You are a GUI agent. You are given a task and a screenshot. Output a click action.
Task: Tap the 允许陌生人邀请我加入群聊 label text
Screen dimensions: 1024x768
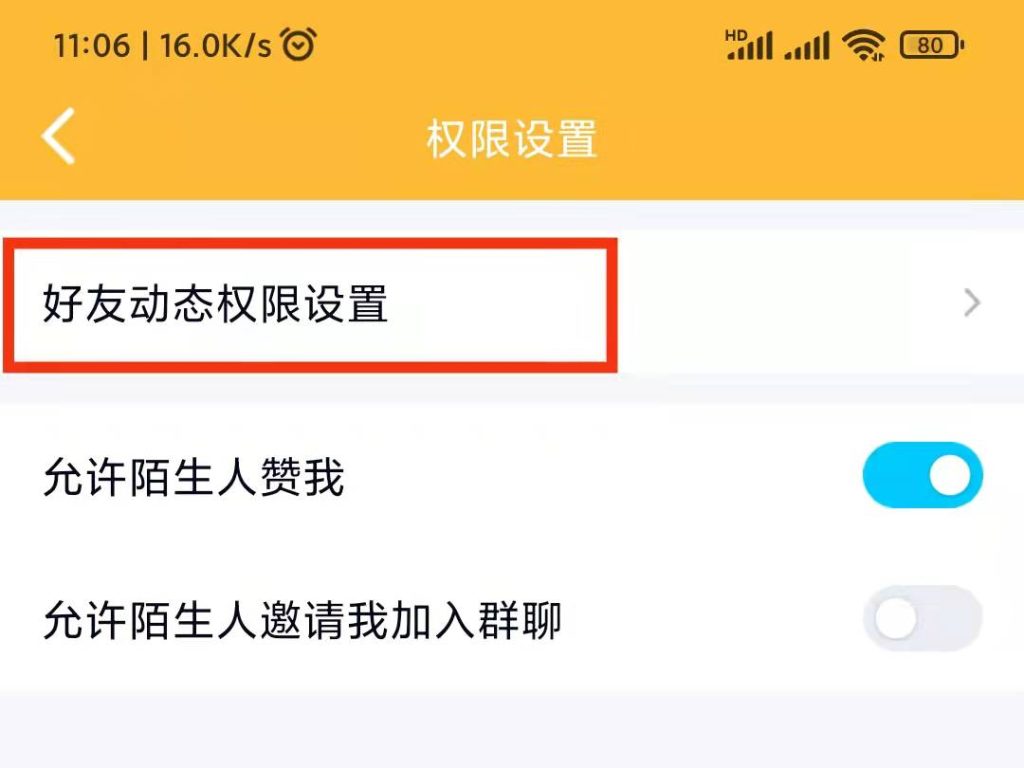coord(302,620)
